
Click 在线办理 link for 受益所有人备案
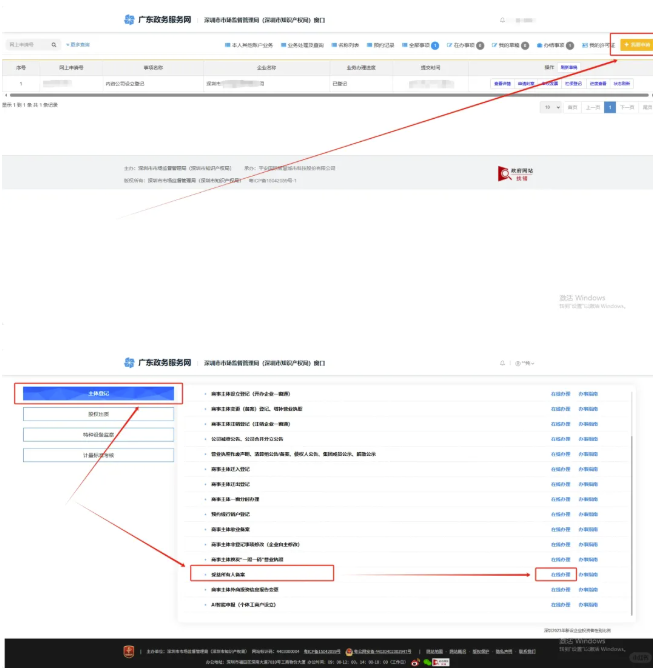560,575
